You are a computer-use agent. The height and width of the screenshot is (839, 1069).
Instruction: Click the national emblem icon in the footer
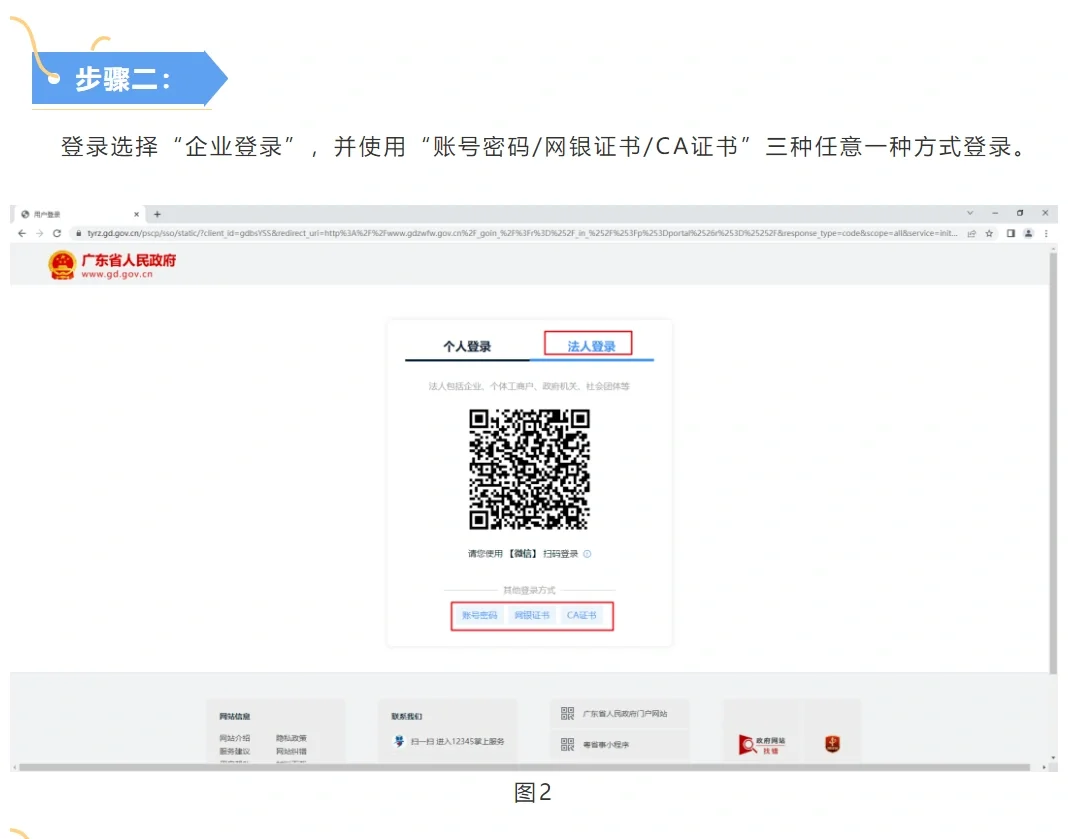(x=834, y=745)
